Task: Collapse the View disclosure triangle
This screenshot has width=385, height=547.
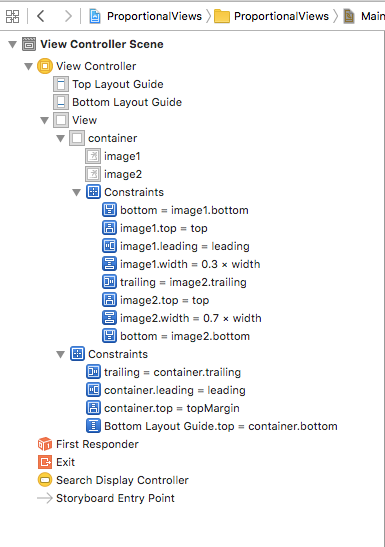Action: coord(45,120)
